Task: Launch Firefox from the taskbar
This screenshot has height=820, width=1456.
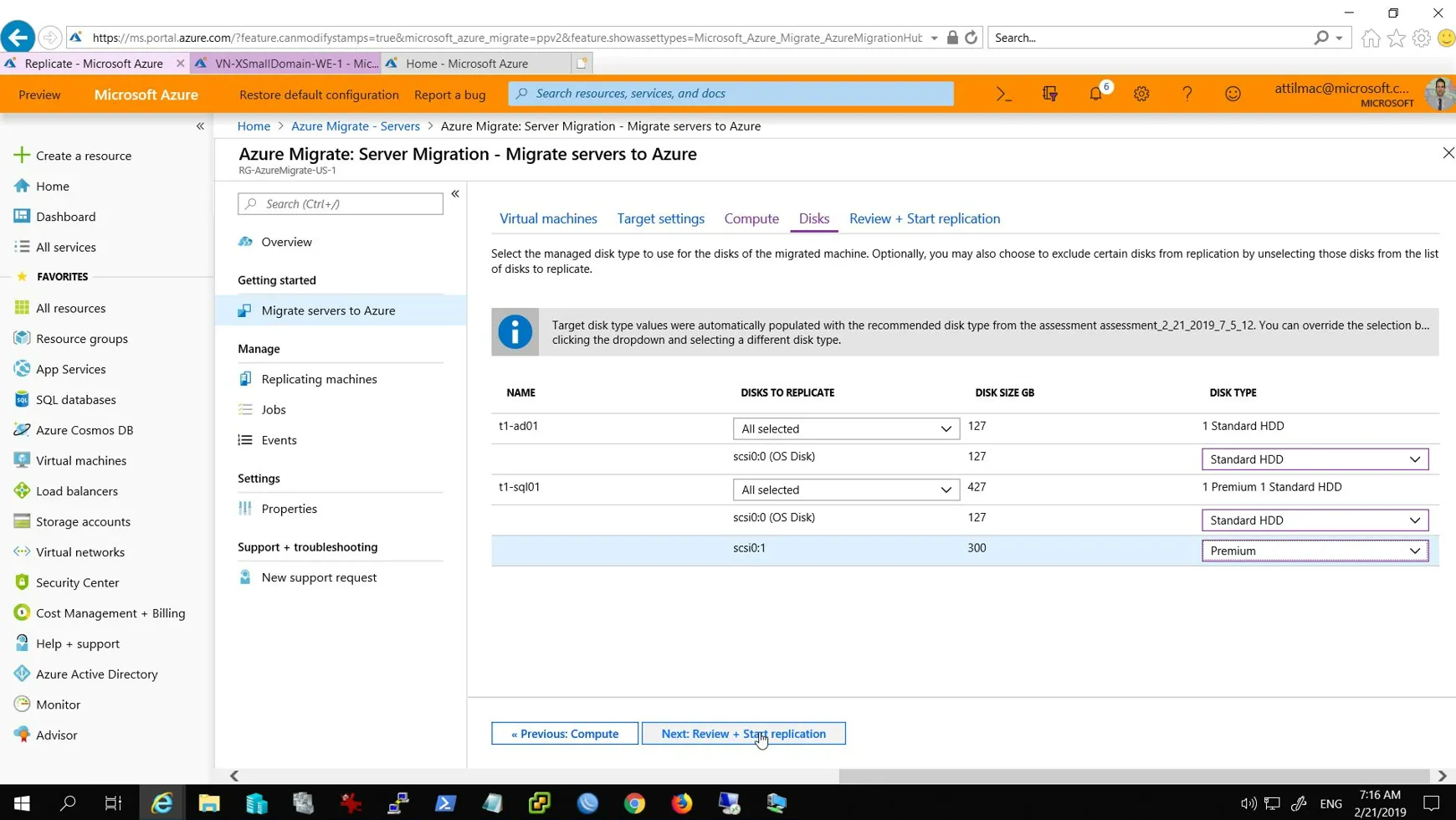Action: click(x=682, y=803)
